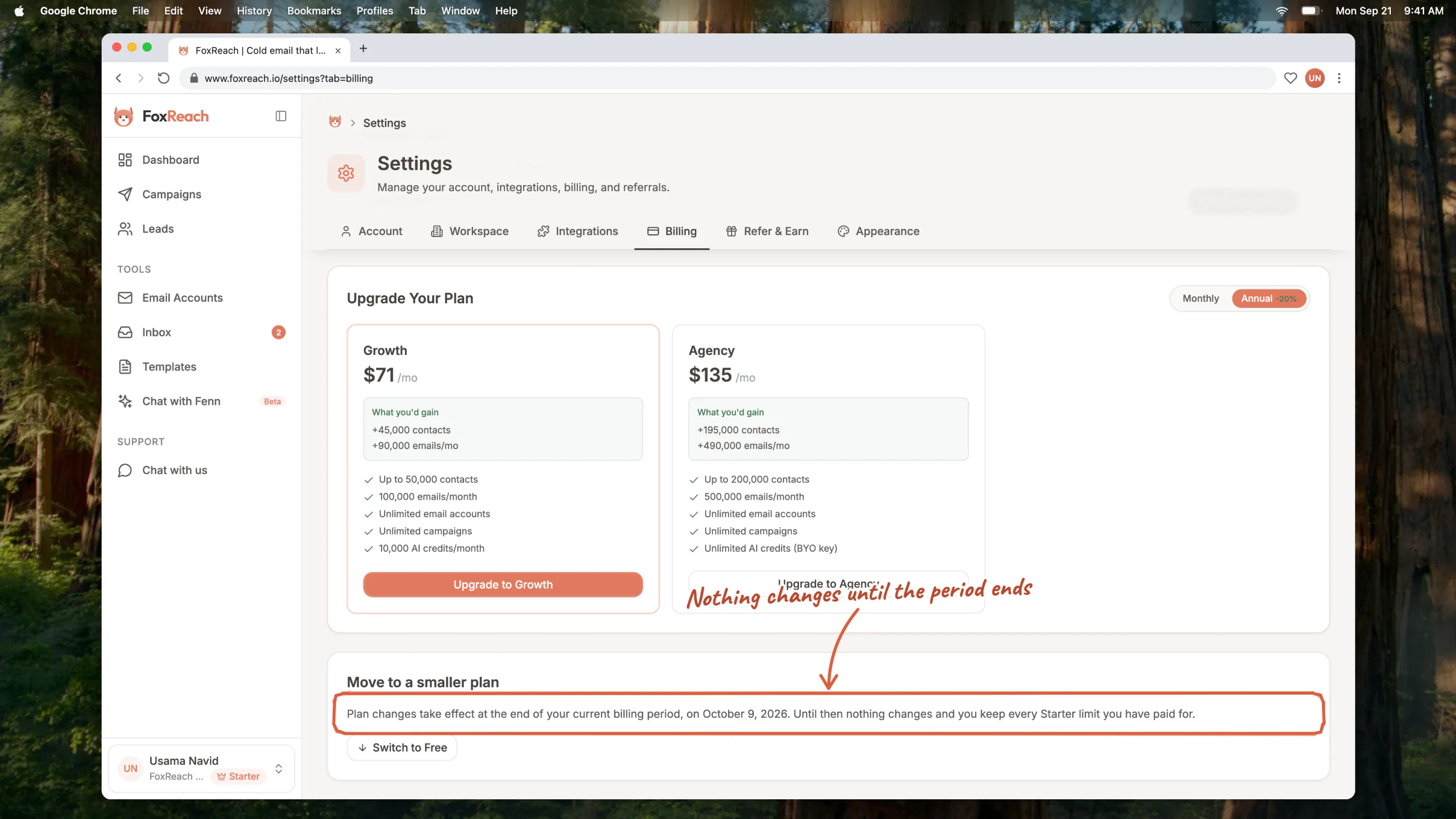1456x819 pixels.
Task: Click the browser forward arrow
Action: pyautogui.click(x=141, y=78)
